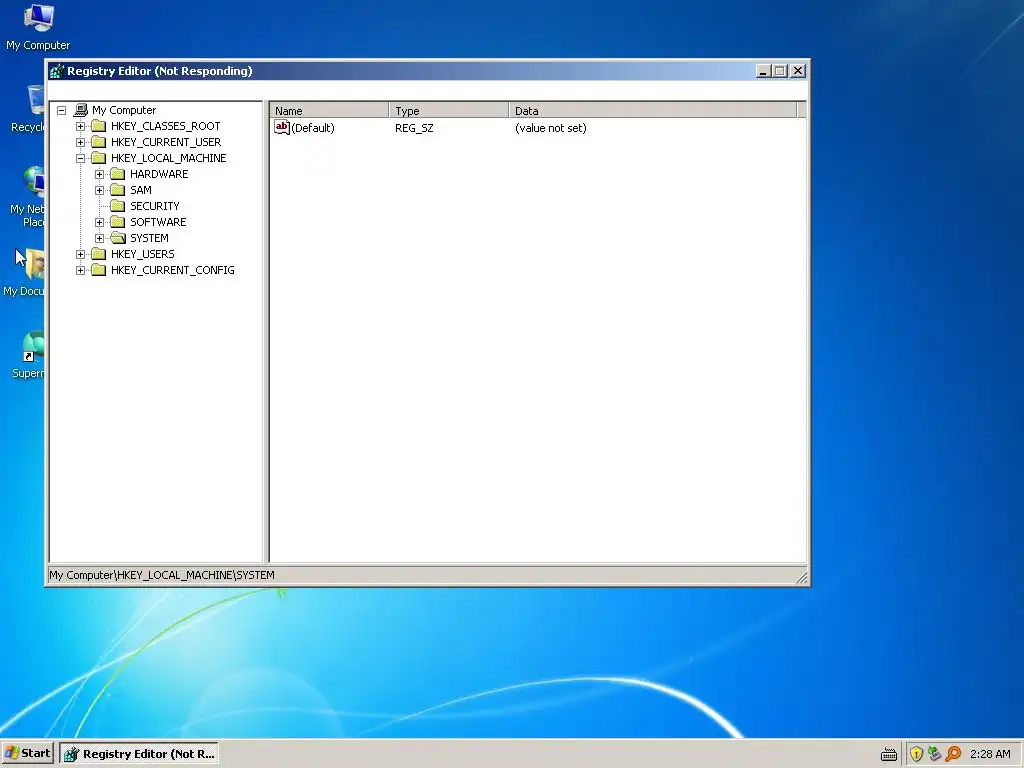Select the SAM key label
The height and width of the screenshot is (768, 1024).
[x=141, y=190]
